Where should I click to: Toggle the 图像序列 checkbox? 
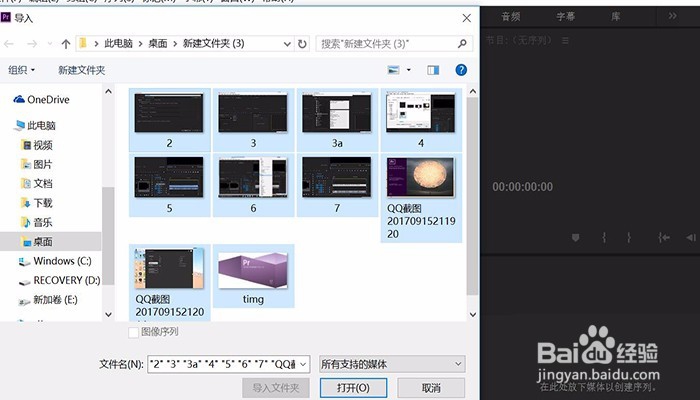(x=133, y=332)
